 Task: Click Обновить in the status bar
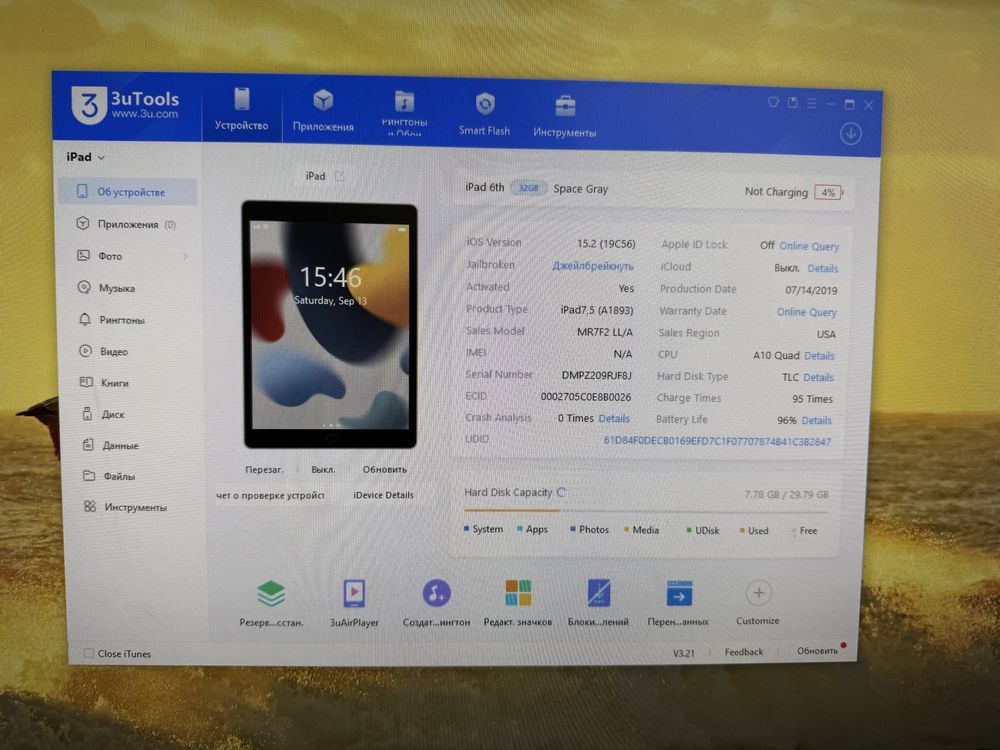(x=817, y=651)
